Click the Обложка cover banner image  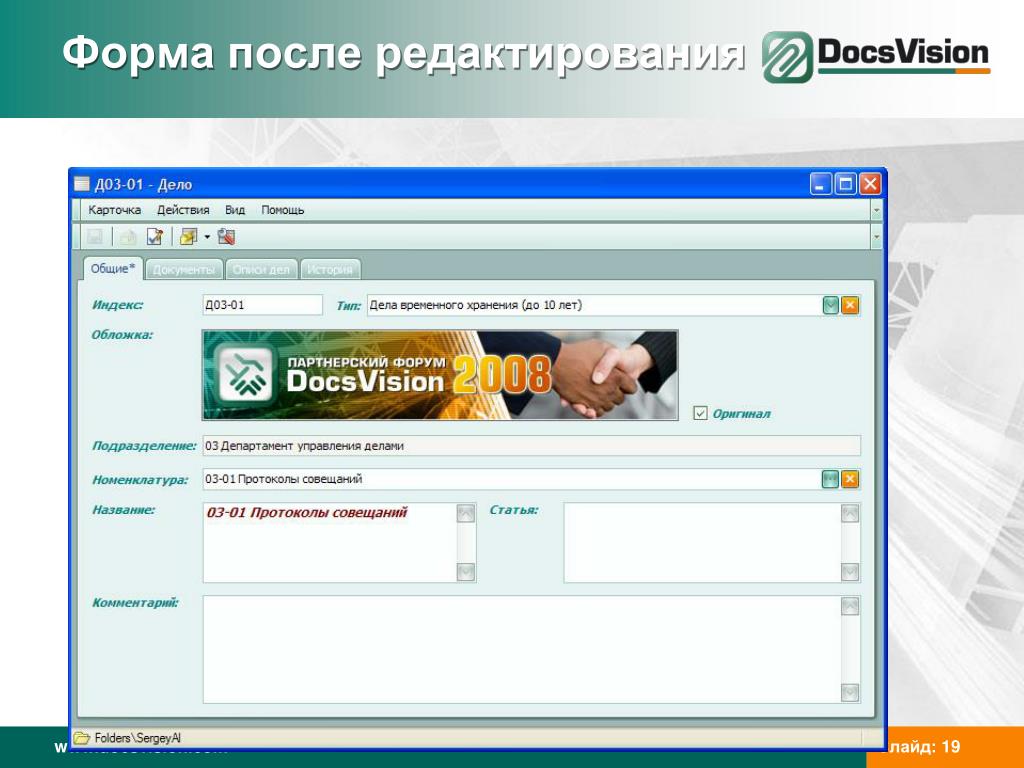(x=440, y=375)
